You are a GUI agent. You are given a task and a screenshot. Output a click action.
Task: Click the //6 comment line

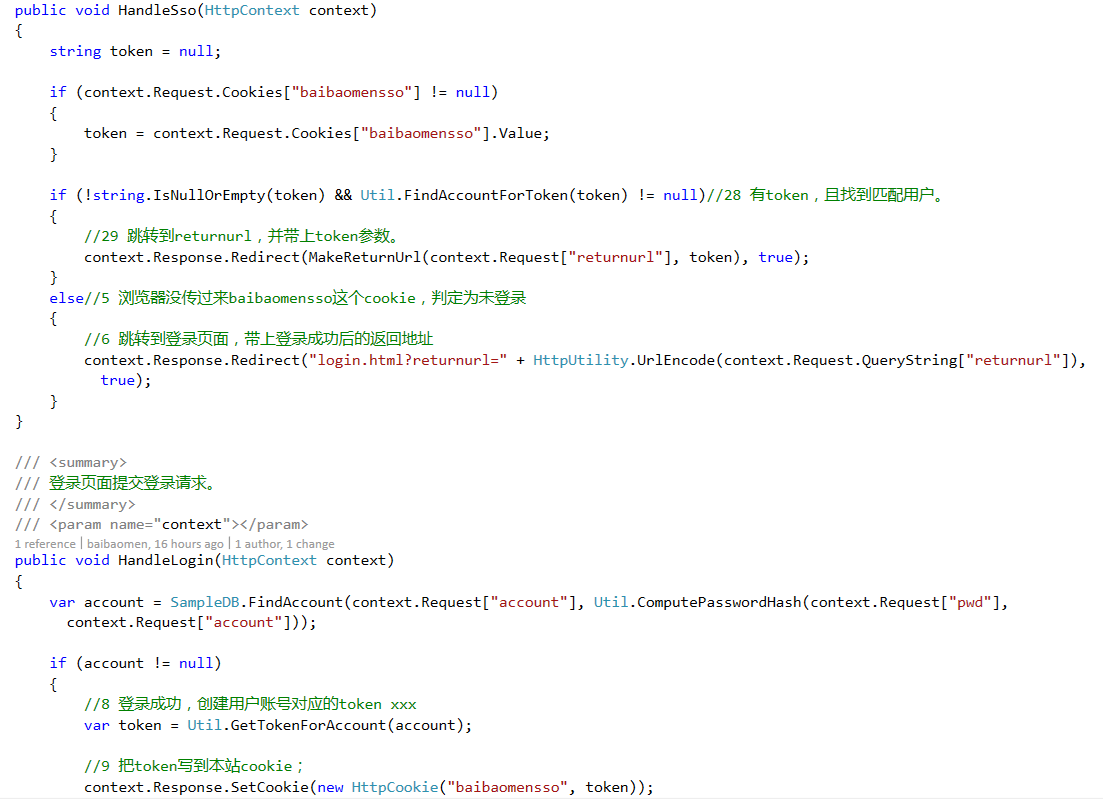258,340
